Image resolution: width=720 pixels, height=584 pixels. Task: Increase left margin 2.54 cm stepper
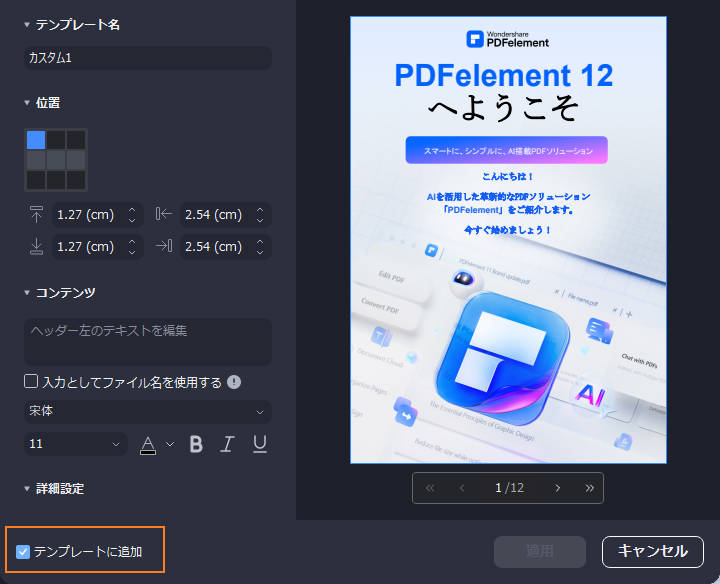point(260,210)
